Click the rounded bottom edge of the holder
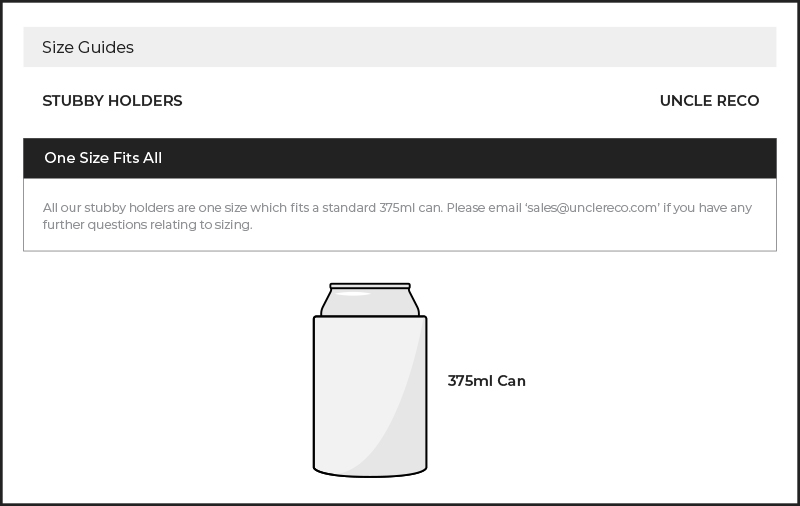 (x=370, y=472)
